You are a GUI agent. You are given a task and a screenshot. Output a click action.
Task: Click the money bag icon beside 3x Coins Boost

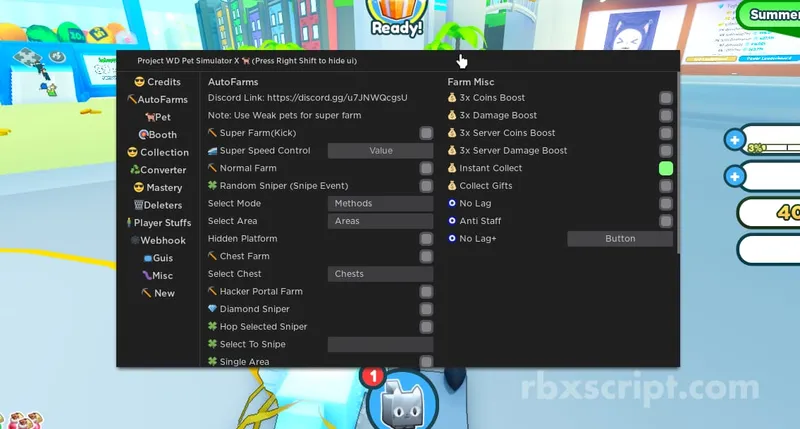(452, 97)
